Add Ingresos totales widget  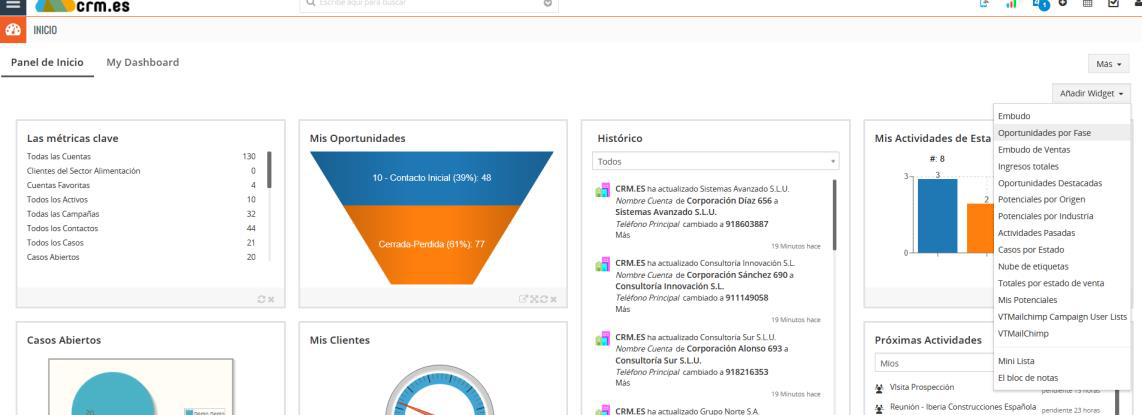pyautogui.click(x=1062, y=166)
